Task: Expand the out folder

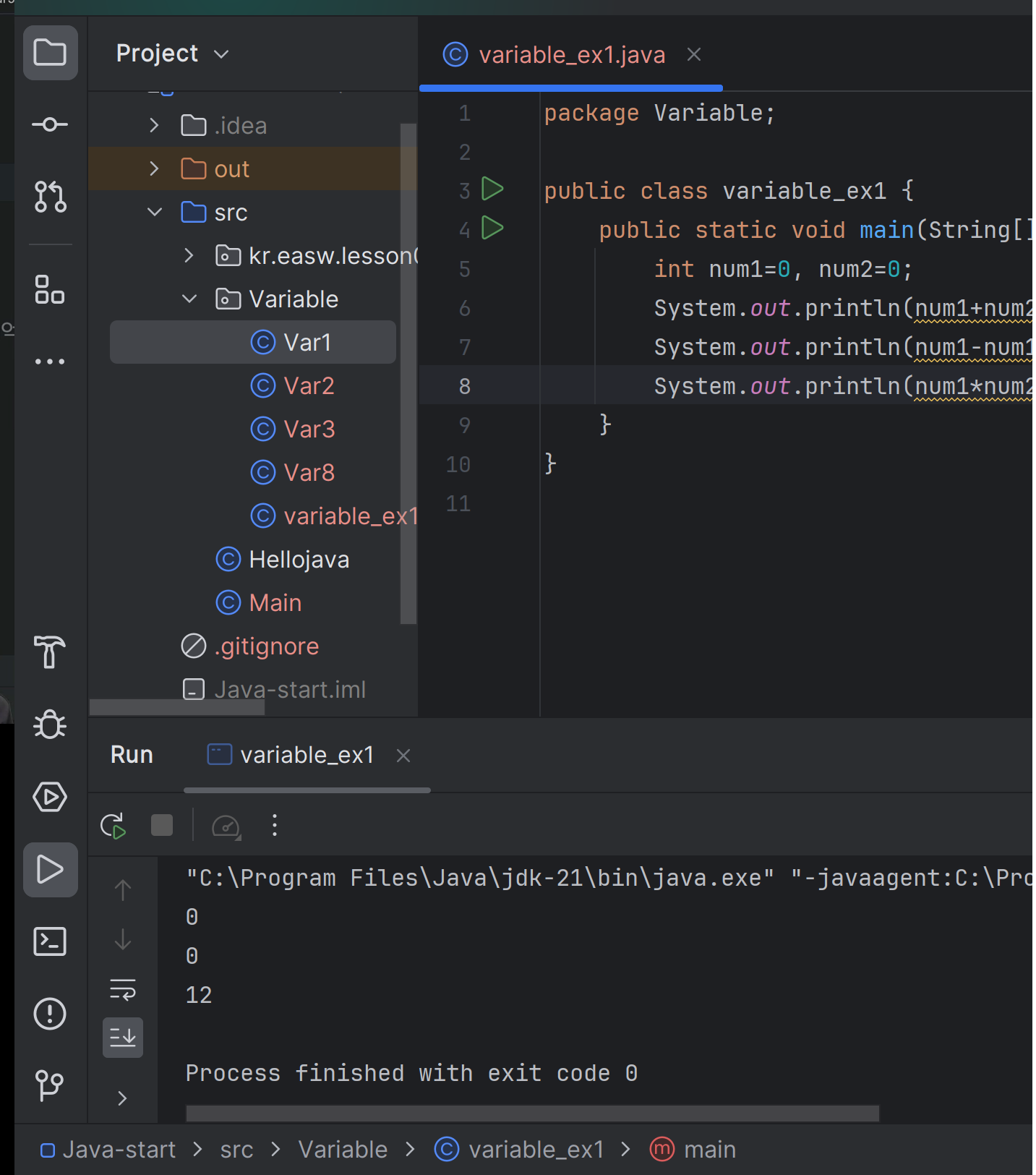Action: 154,168
